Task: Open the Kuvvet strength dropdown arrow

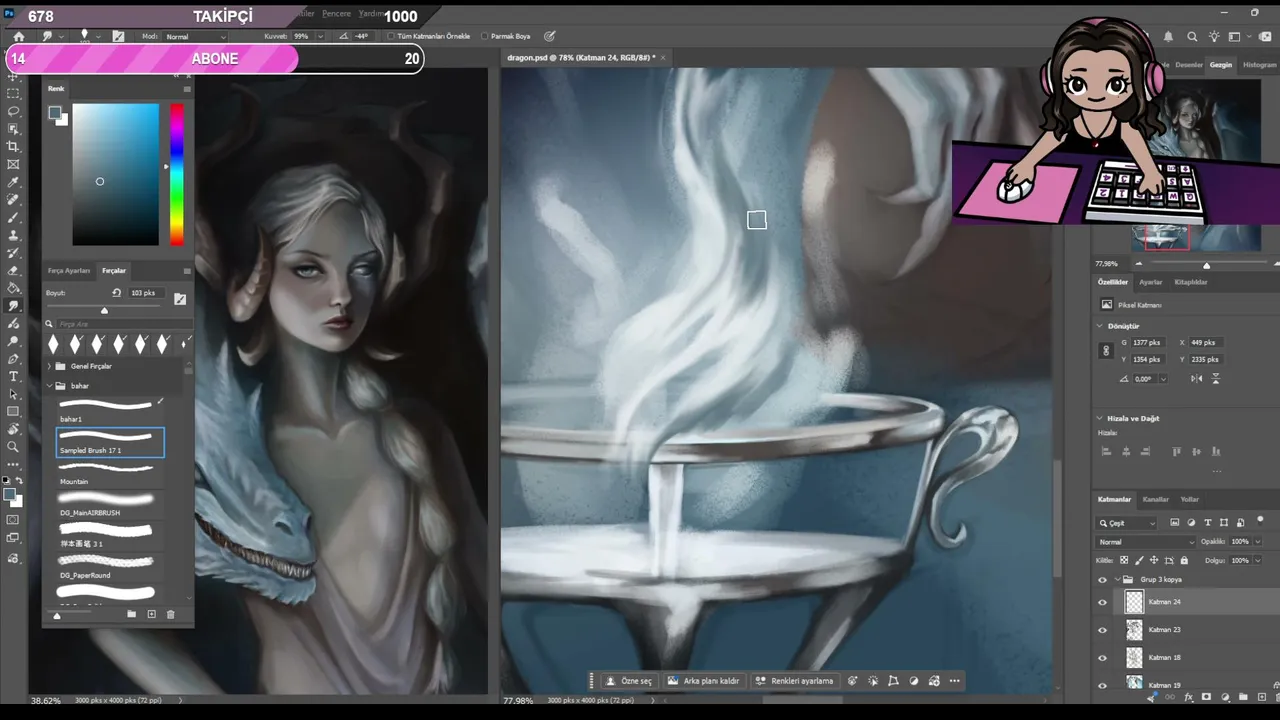Action: 318,36
